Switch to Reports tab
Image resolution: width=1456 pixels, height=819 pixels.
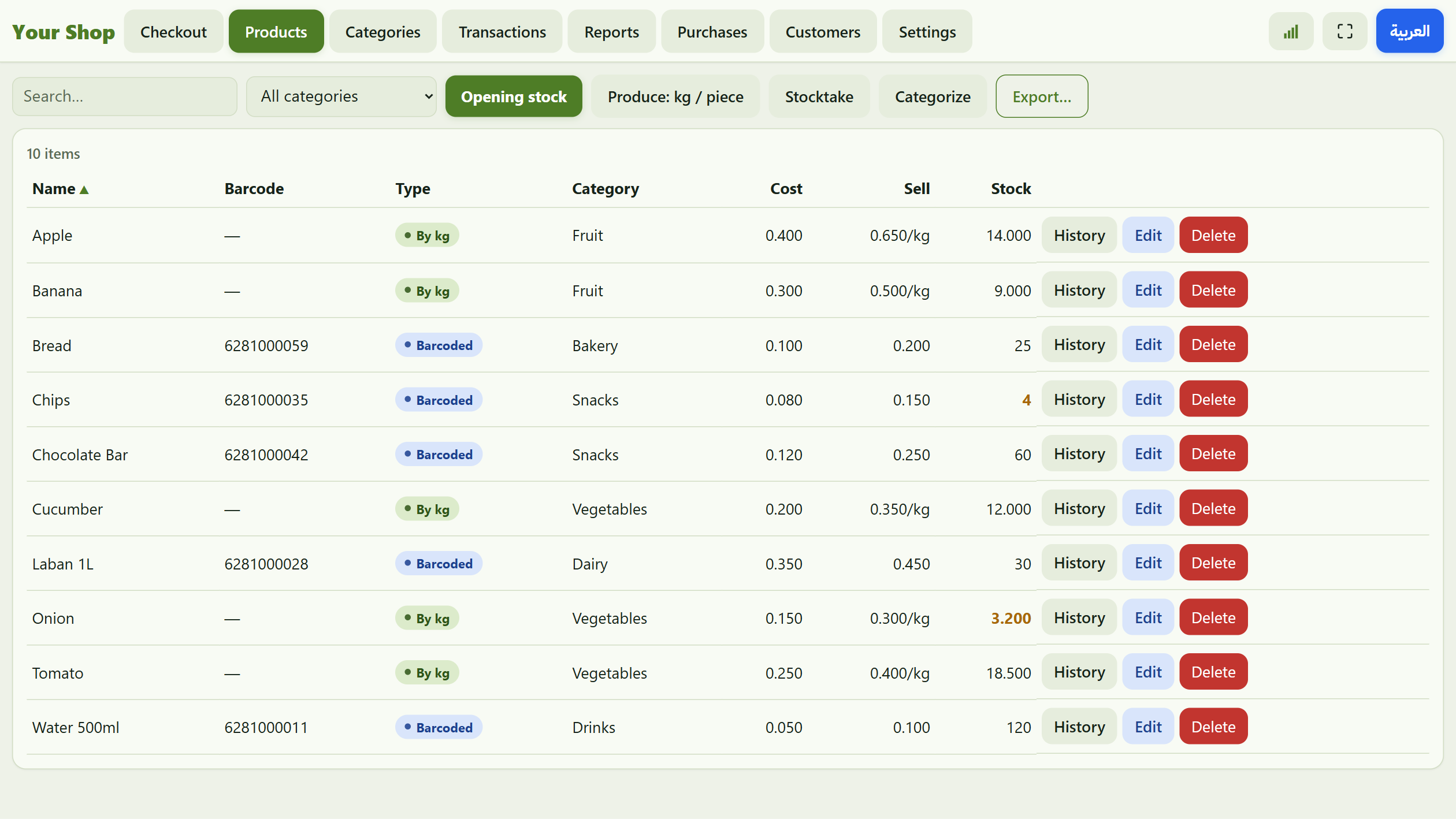point(611,32)
